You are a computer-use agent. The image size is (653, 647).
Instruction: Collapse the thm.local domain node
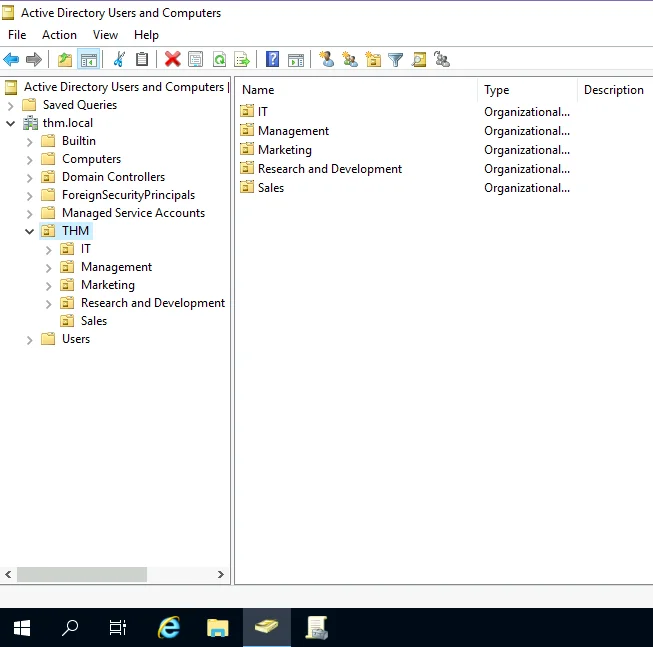click(10, 123)
